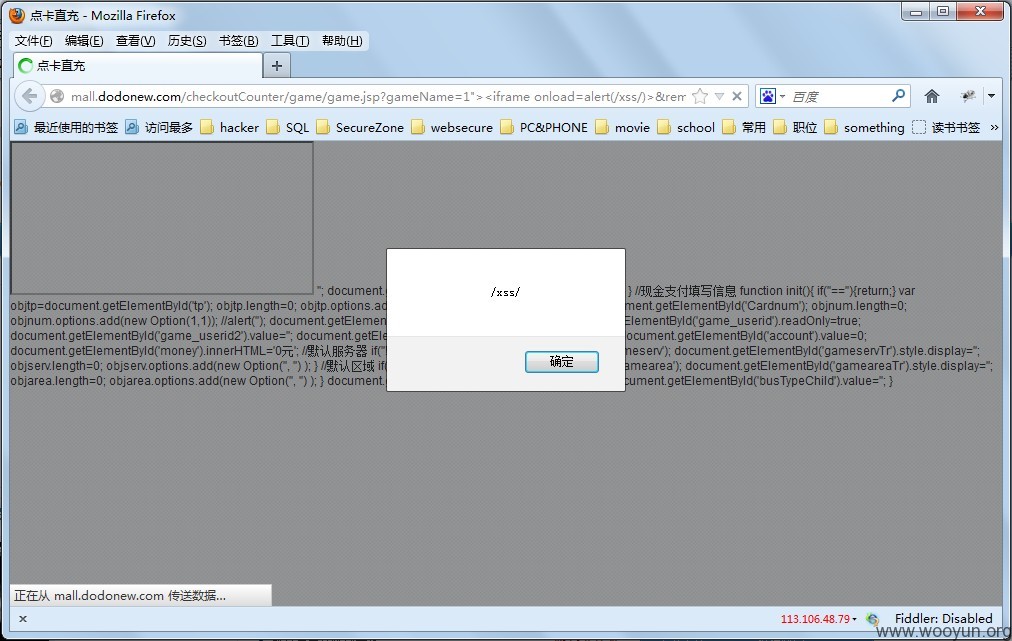Open 最近使用的书签 bookmark folder
Screen dimensions: 1012x641
pos(66,127)
